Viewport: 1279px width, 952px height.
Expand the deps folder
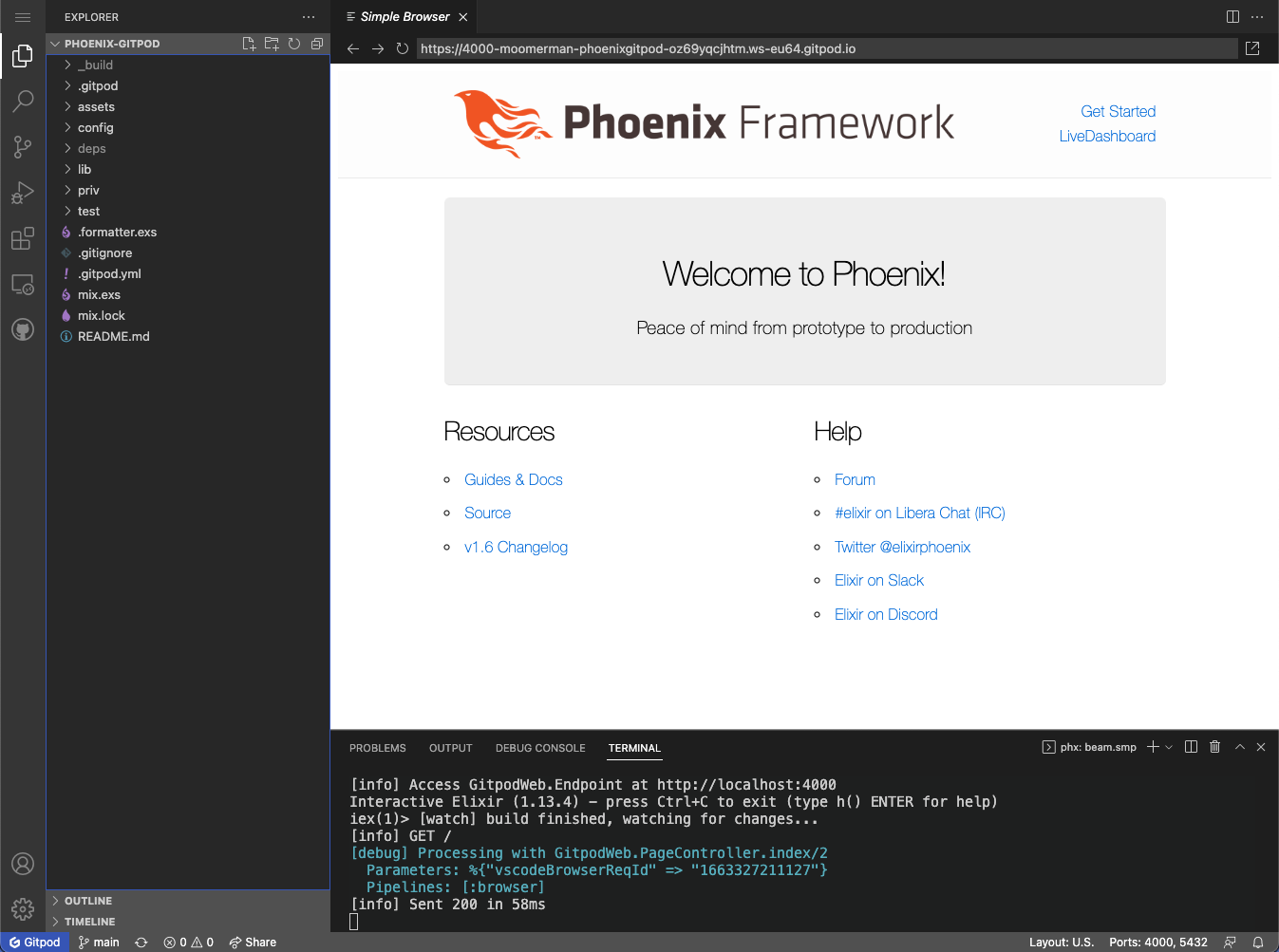188,148
